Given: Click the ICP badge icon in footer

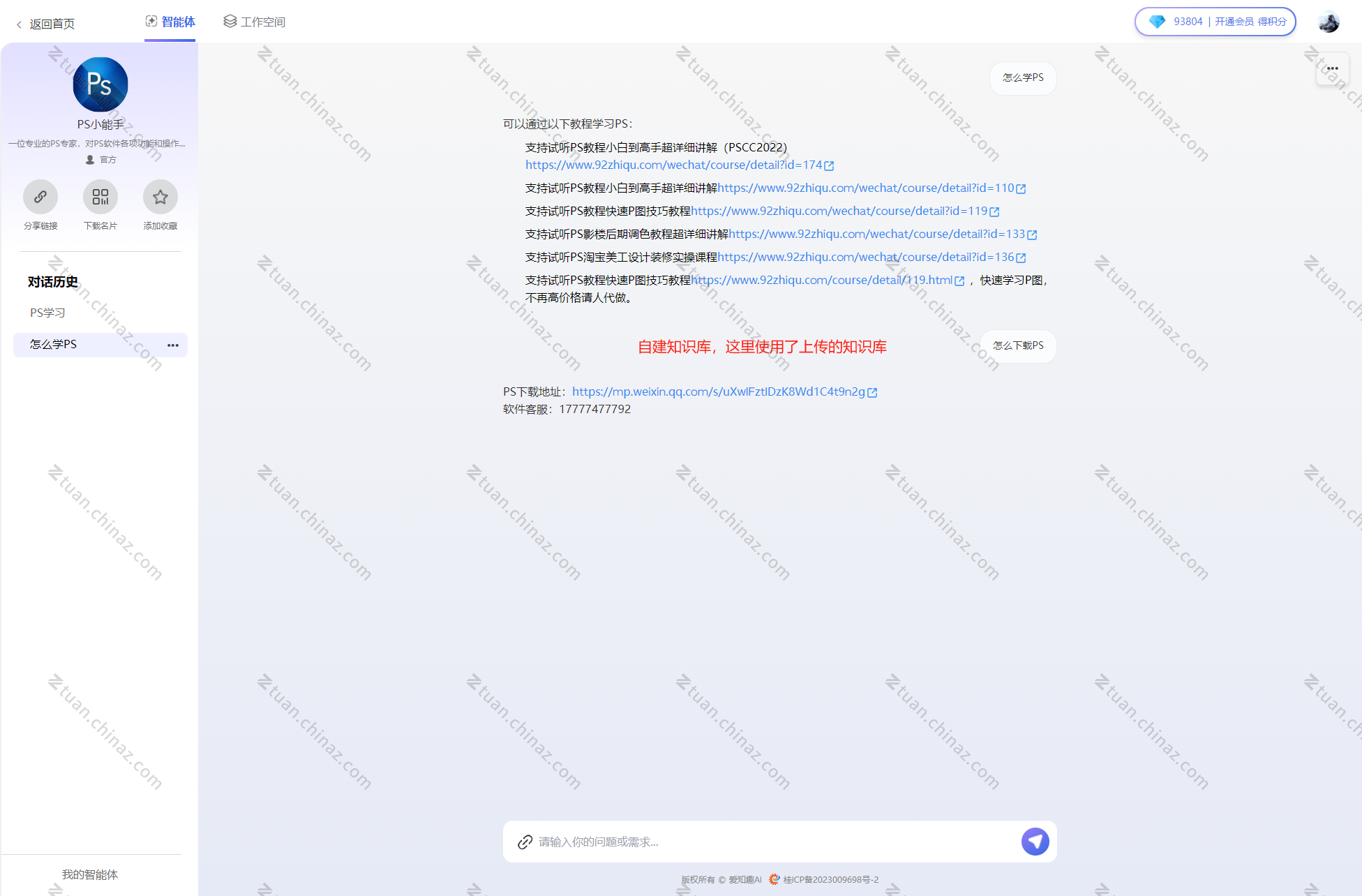Looking at the screenshot, I should [774, 879].
